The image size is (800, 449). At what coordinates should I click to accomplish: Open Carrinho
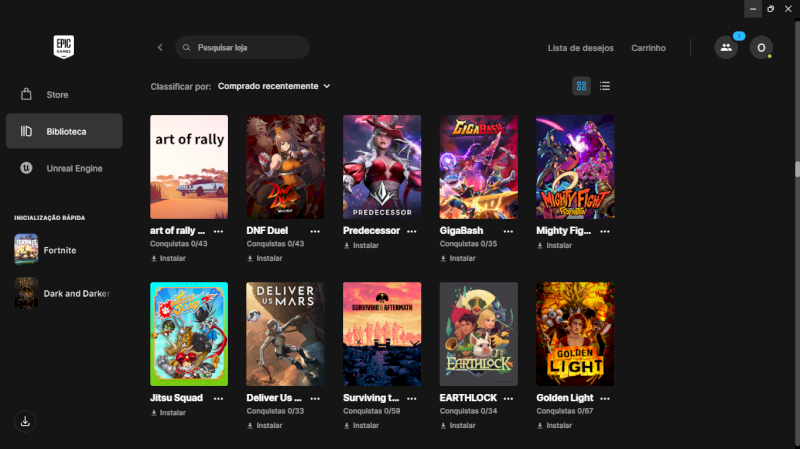pyautogui.click(x=648, y=48)
